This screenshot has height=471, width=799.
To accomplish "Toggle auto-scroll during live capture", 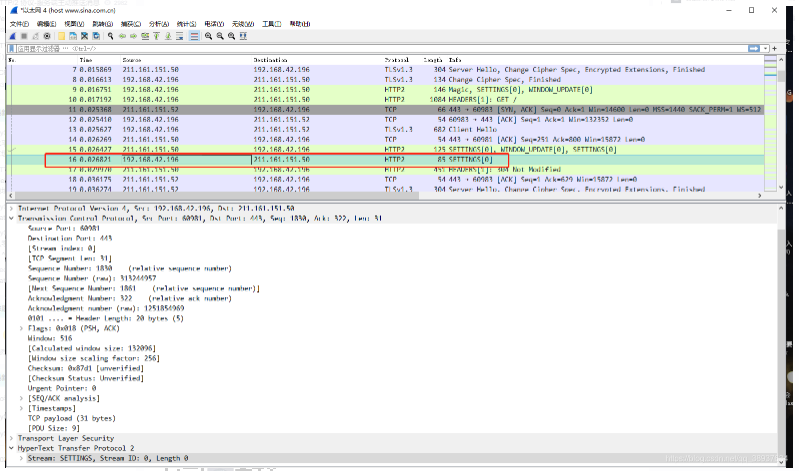I will coord(180,36).
